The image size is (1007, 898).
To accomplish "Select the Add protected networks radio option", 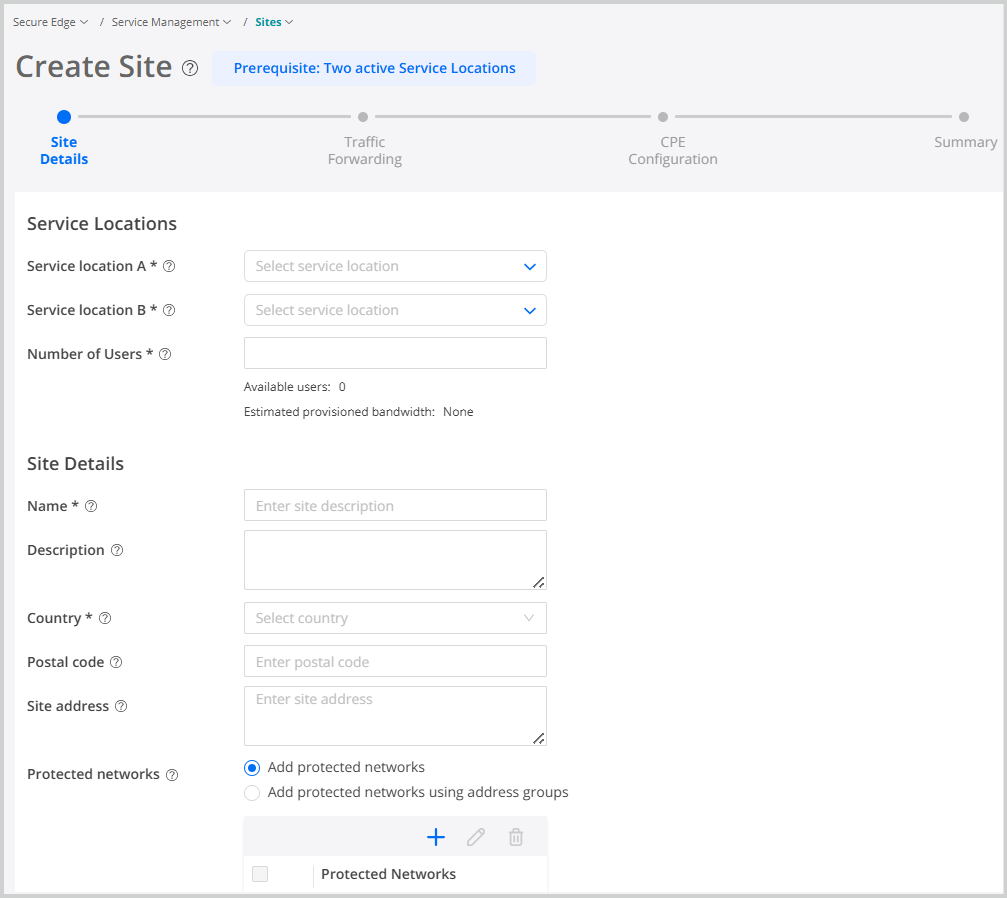I will [252, 768].
